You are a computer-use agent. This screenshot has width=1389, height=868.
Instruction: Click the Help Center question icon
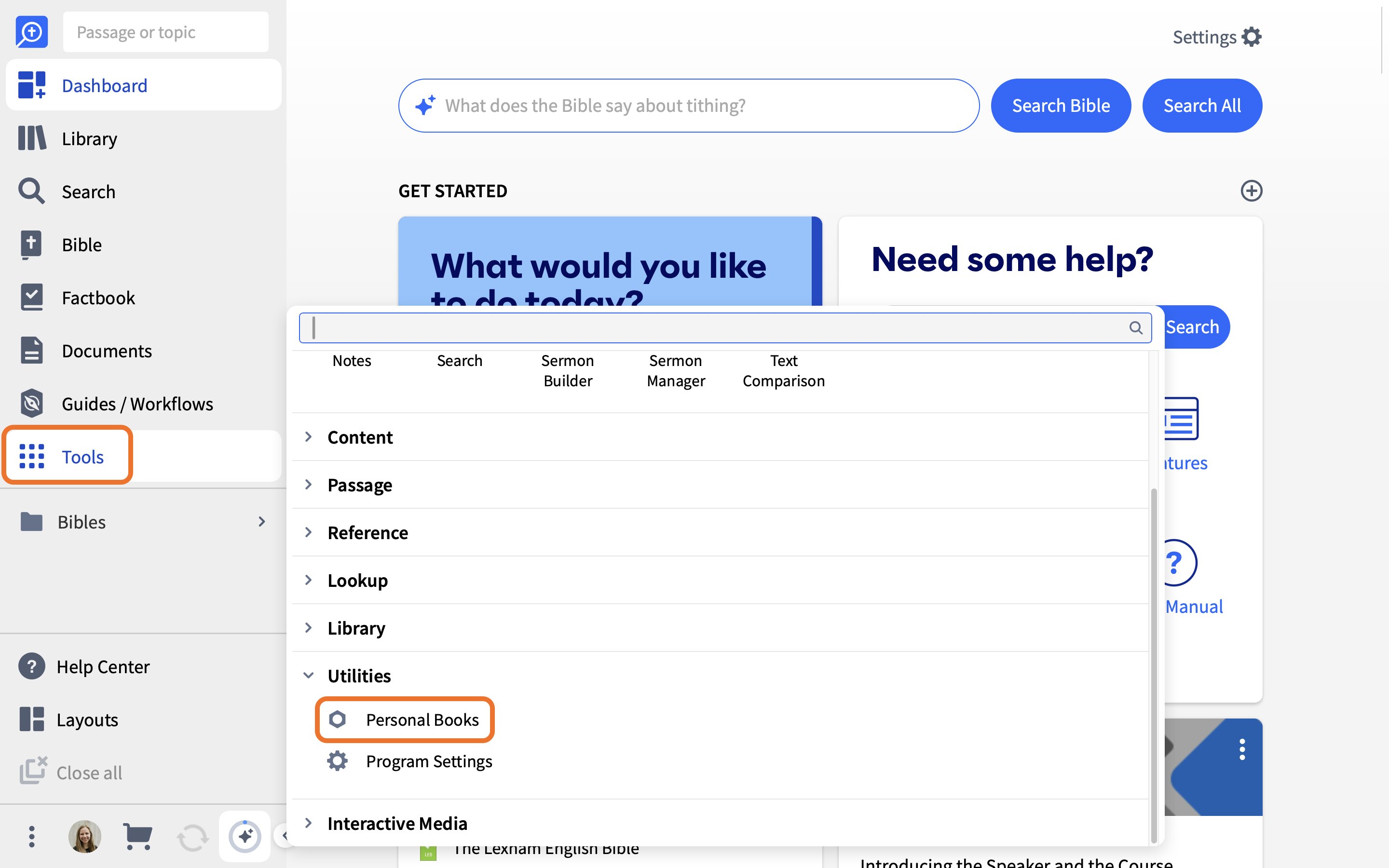(31, 666)
